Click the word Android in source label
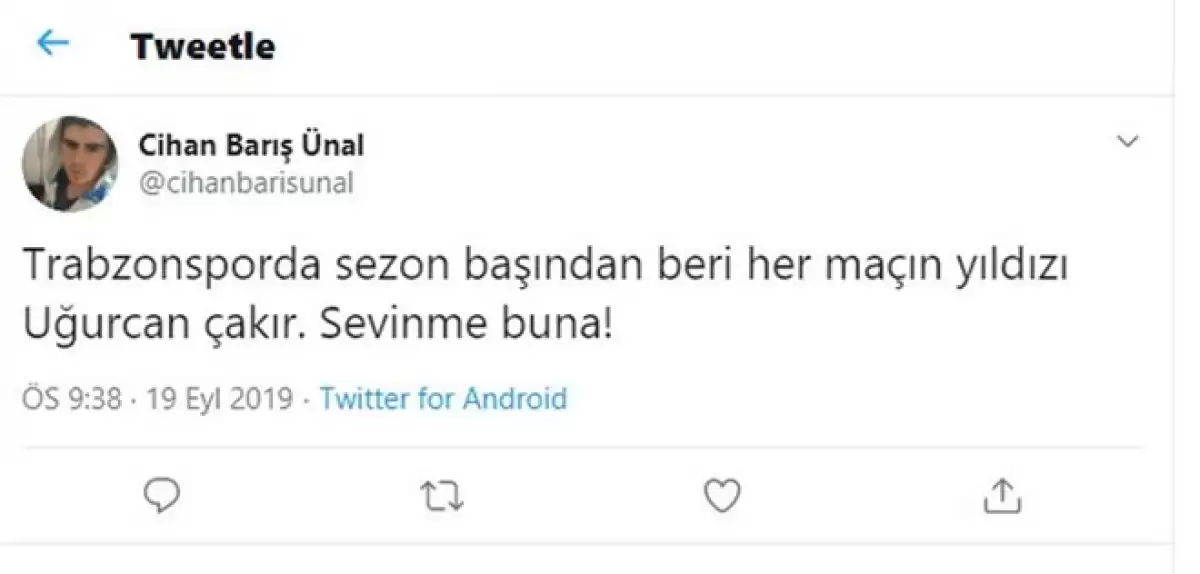1200x574 pixels. 514,399
